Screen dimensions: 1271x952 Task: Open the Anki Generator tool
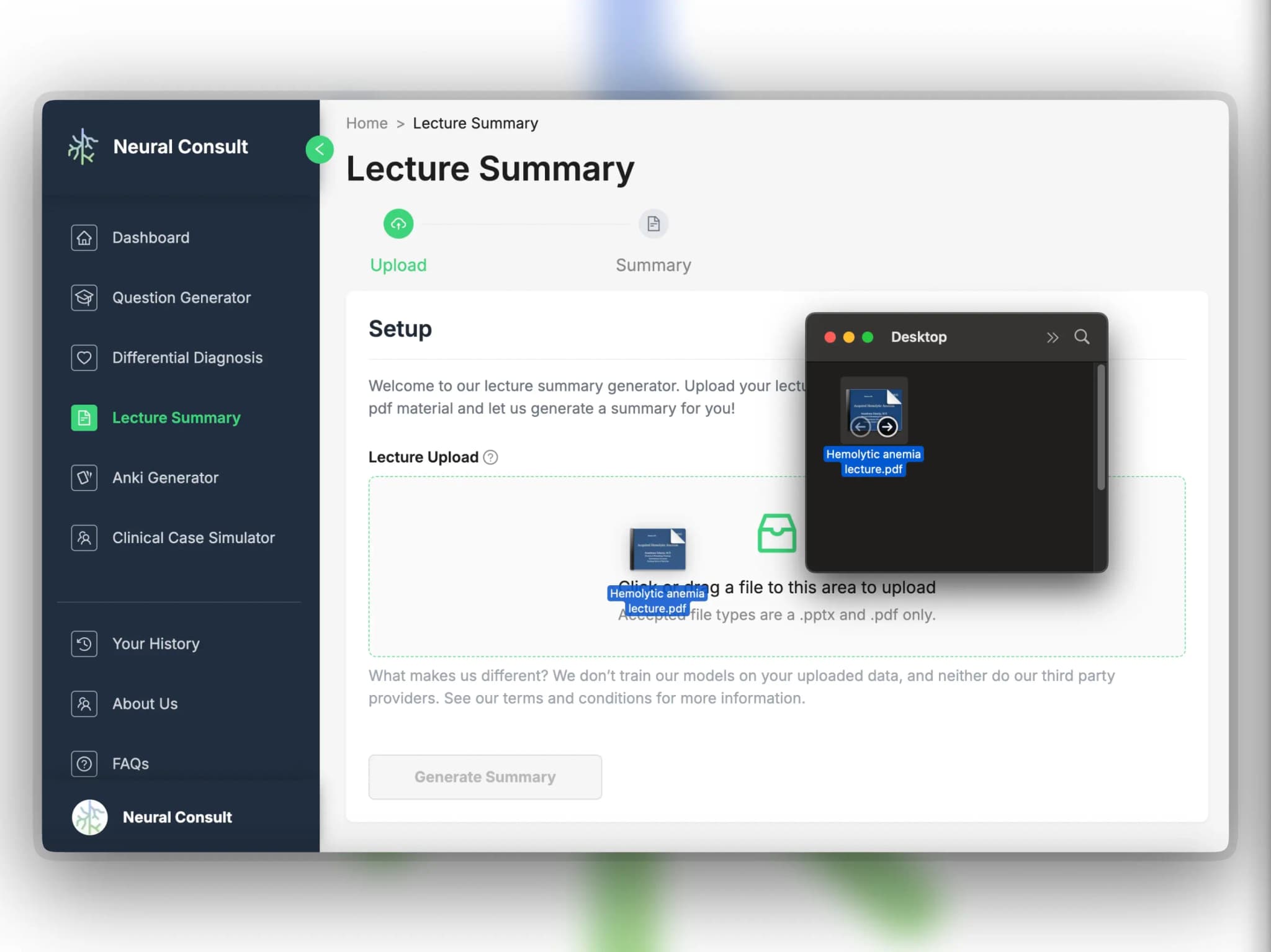(x=165, y=477)
